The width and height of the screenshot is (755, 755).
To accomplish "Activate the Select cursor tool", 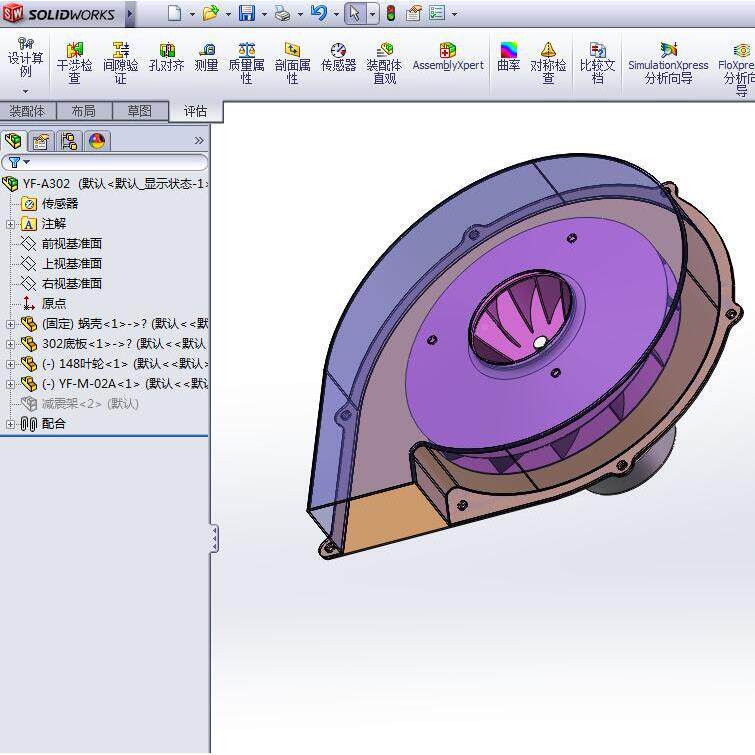I will (355, 13).
